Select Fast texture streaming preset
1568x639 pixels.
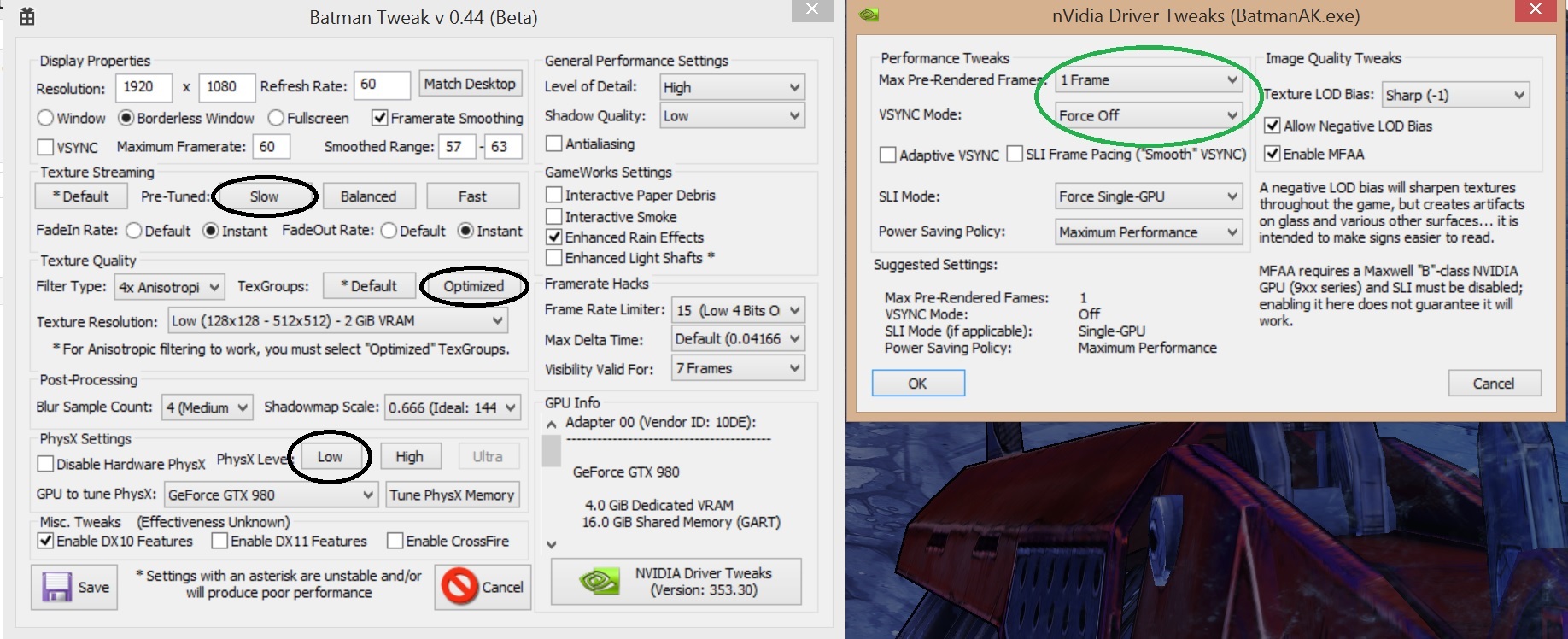coord(472,196)
